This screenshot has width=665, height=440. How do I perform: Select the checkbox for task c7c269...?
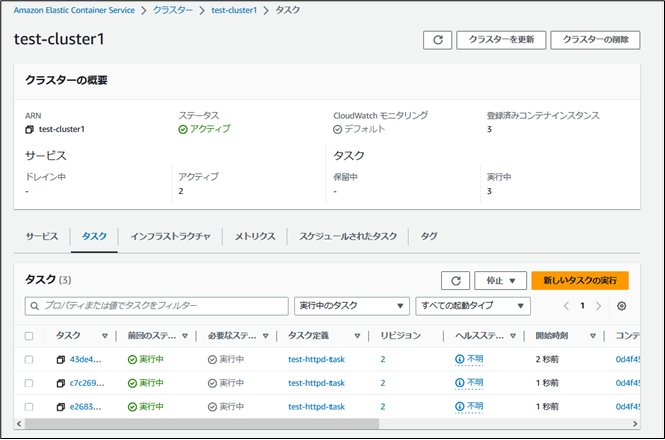tap(29, 384)
